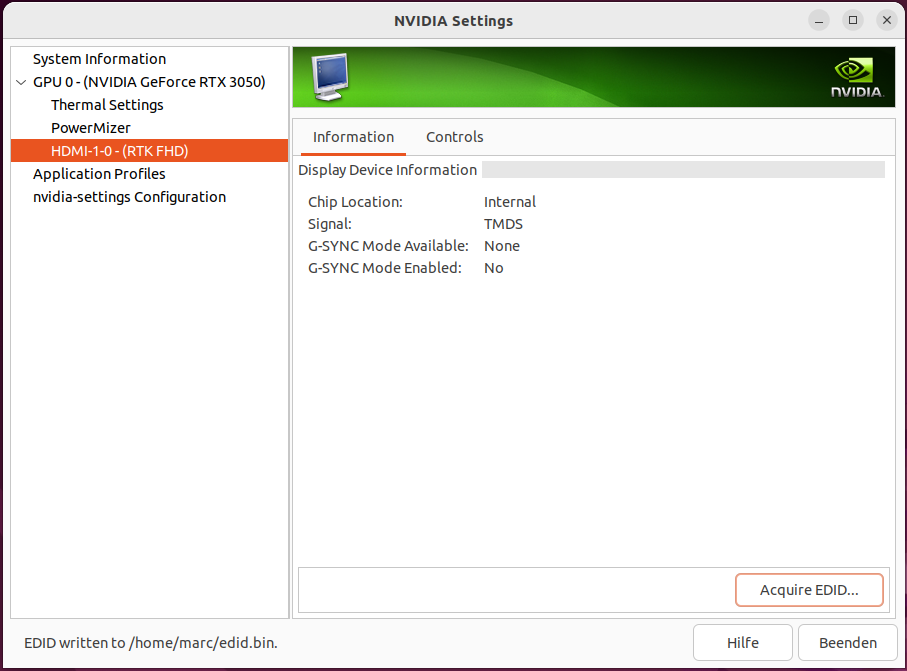Click the G-SYNC Mode Available label
The image size is (907, 671).
(x=388, y=246)
